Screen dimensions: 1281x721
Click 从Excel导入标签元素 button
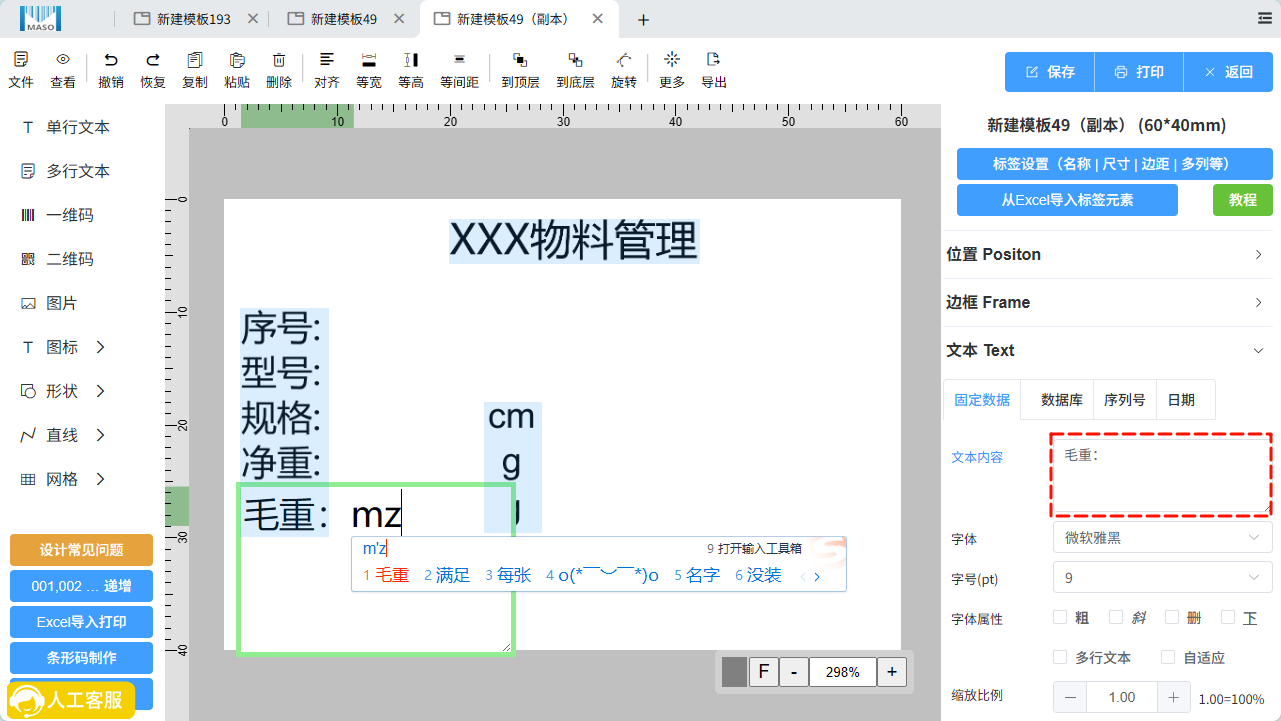pos(1067,200)
